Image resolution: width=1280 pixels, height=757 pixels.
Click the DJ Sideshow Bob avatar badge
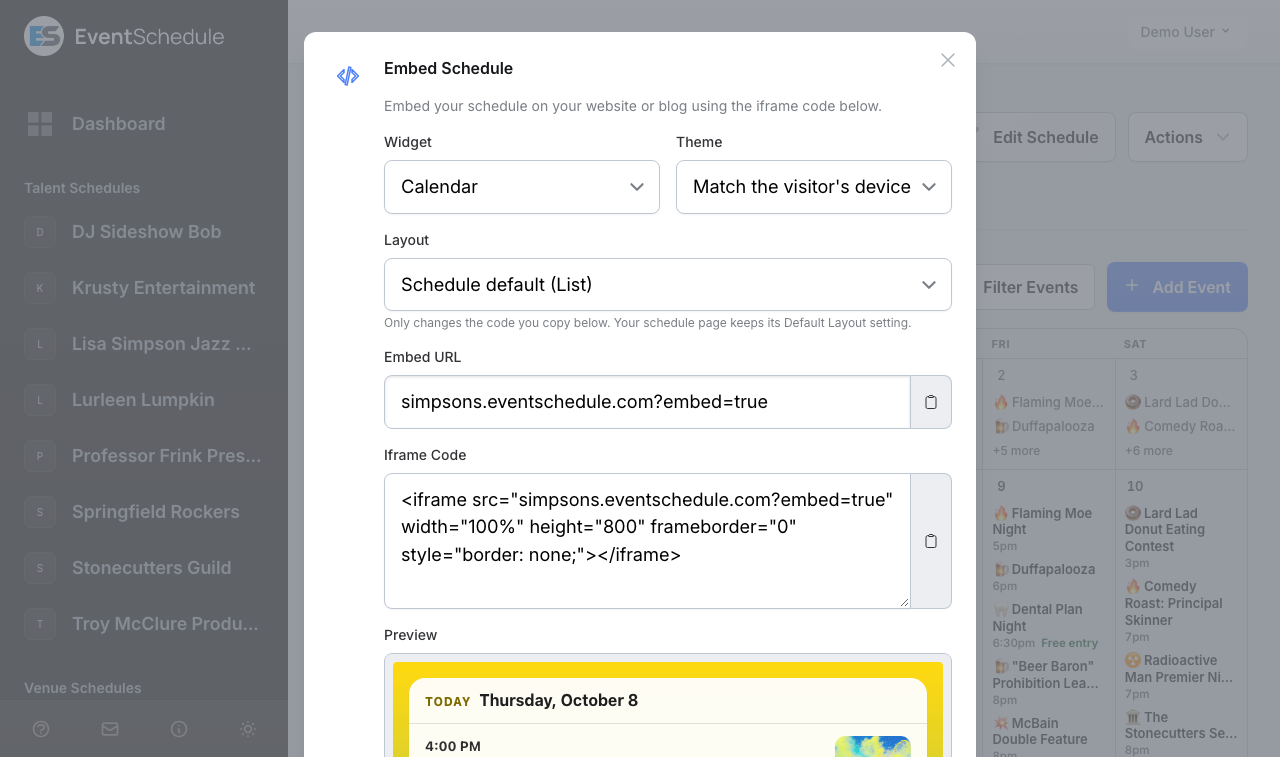coord(40,232)
